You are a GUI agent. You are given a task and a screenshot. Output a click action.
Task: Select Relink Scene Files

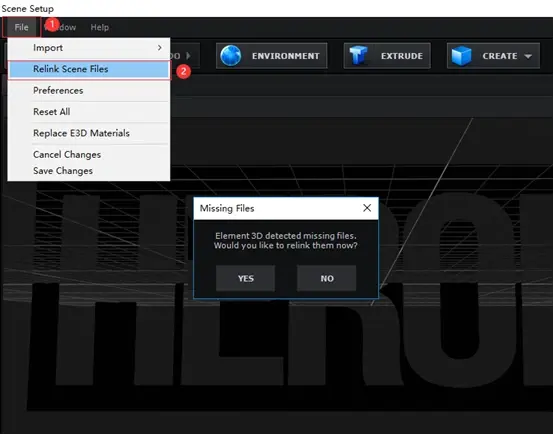coord(89,69)
